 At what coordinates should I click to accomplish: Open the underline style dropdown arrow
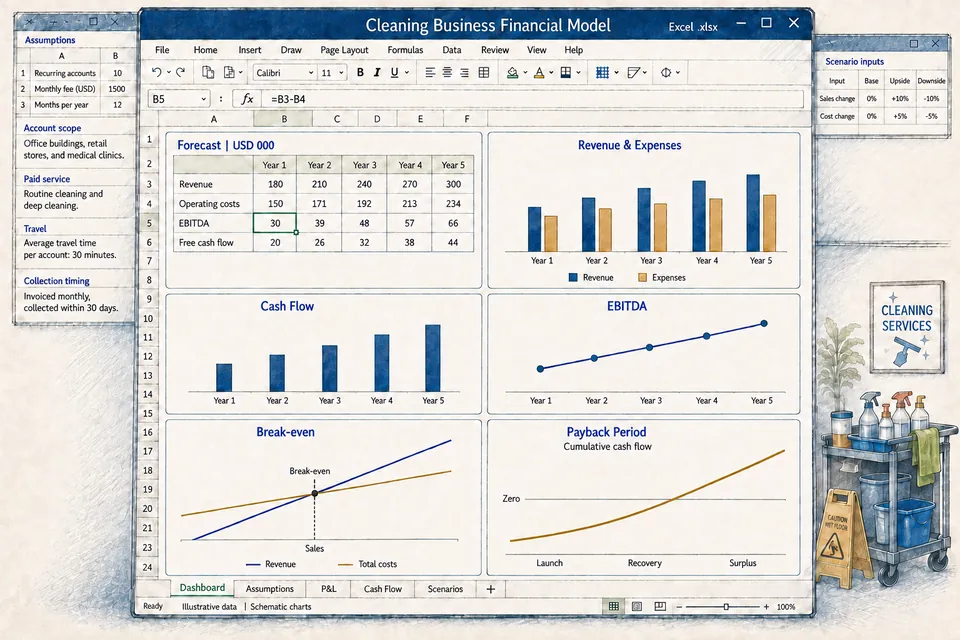pyautogui.click(x=407, y=73)
